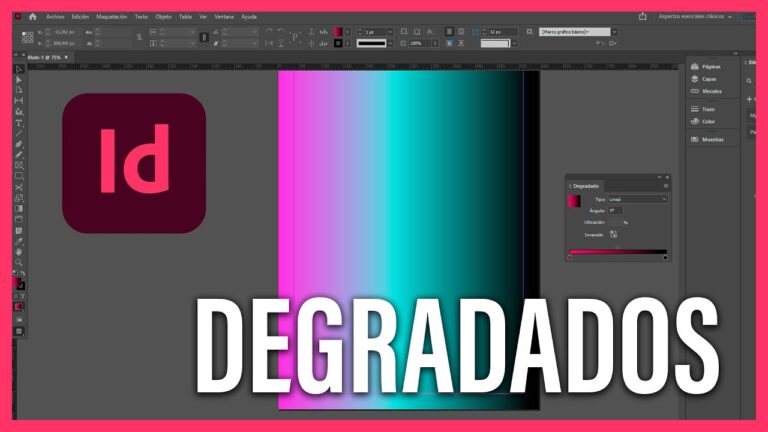Open the Maquetación menu
The image size is (768, 432).
[x=112, y=17]
